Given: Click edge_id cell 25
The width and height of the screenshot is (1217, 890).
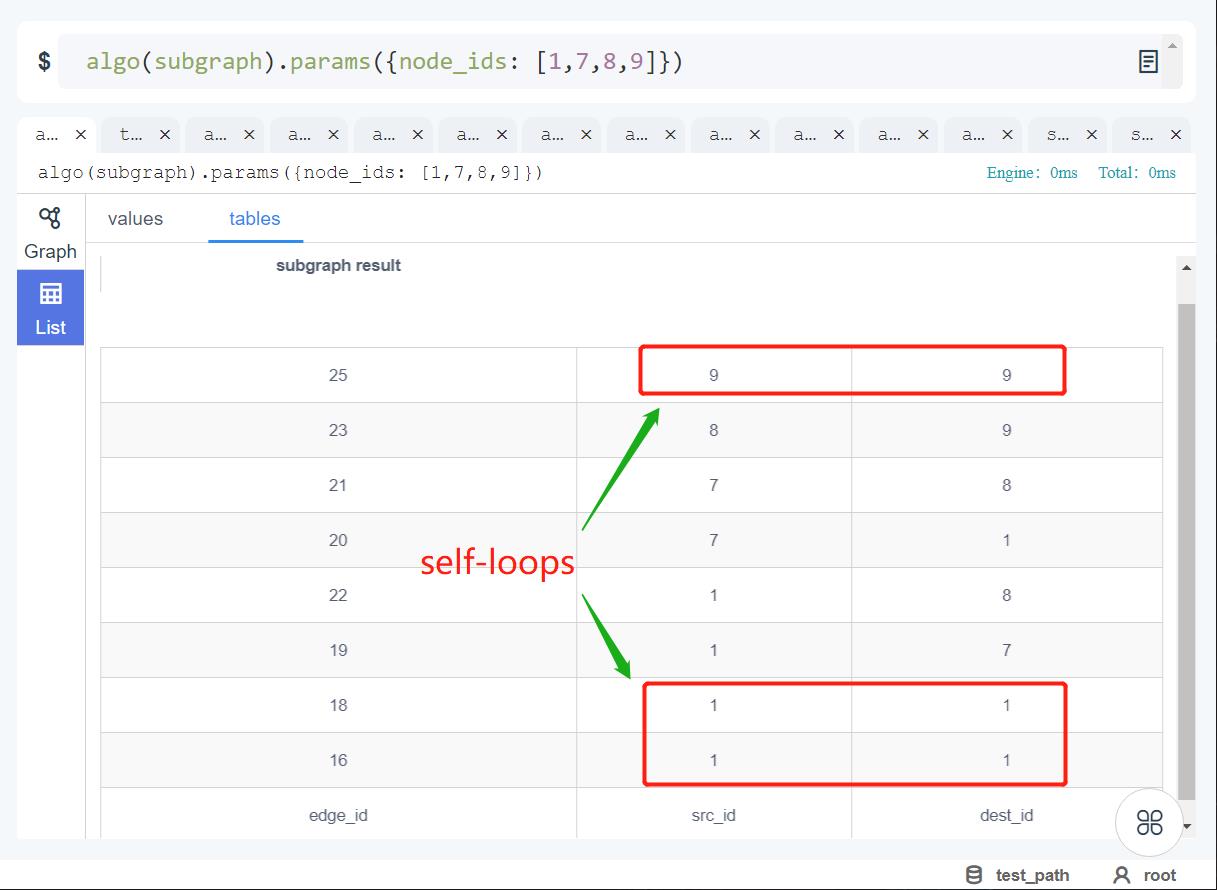Looking at the screenshot, I should pos(338,375).
